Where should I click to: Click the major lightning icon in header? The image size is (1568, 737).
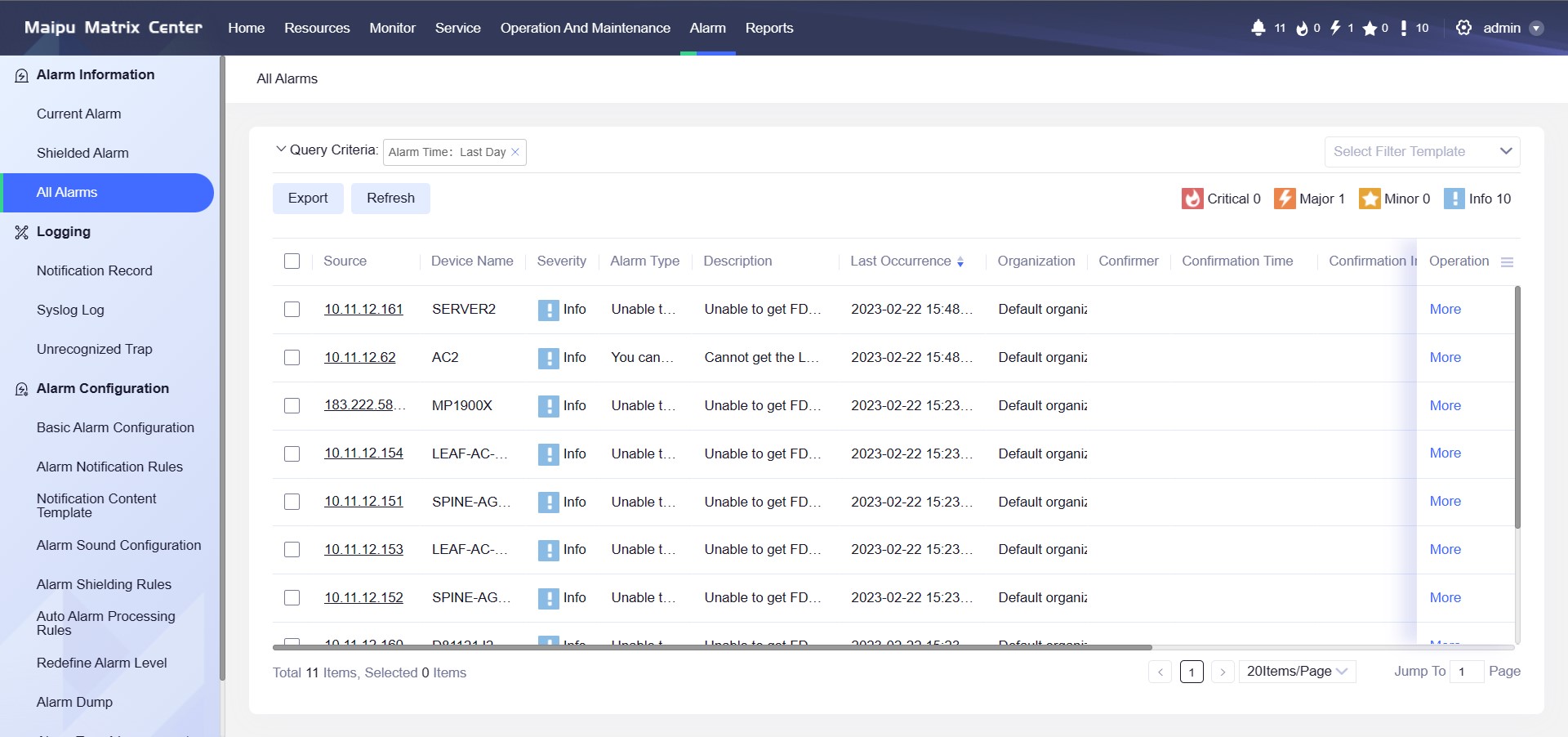point(1336,28)
